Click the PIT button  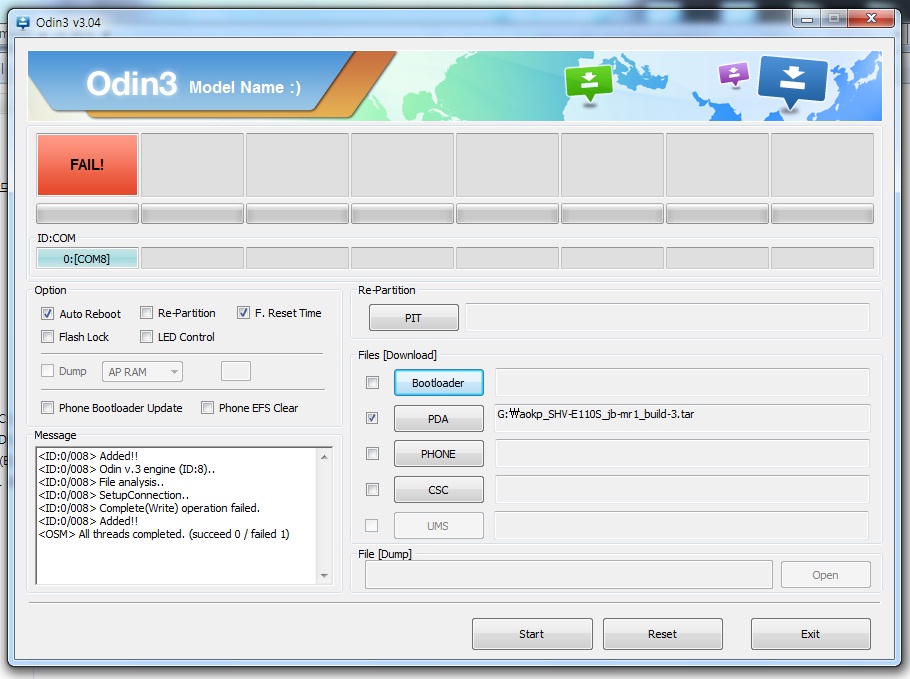click(413, 318)
